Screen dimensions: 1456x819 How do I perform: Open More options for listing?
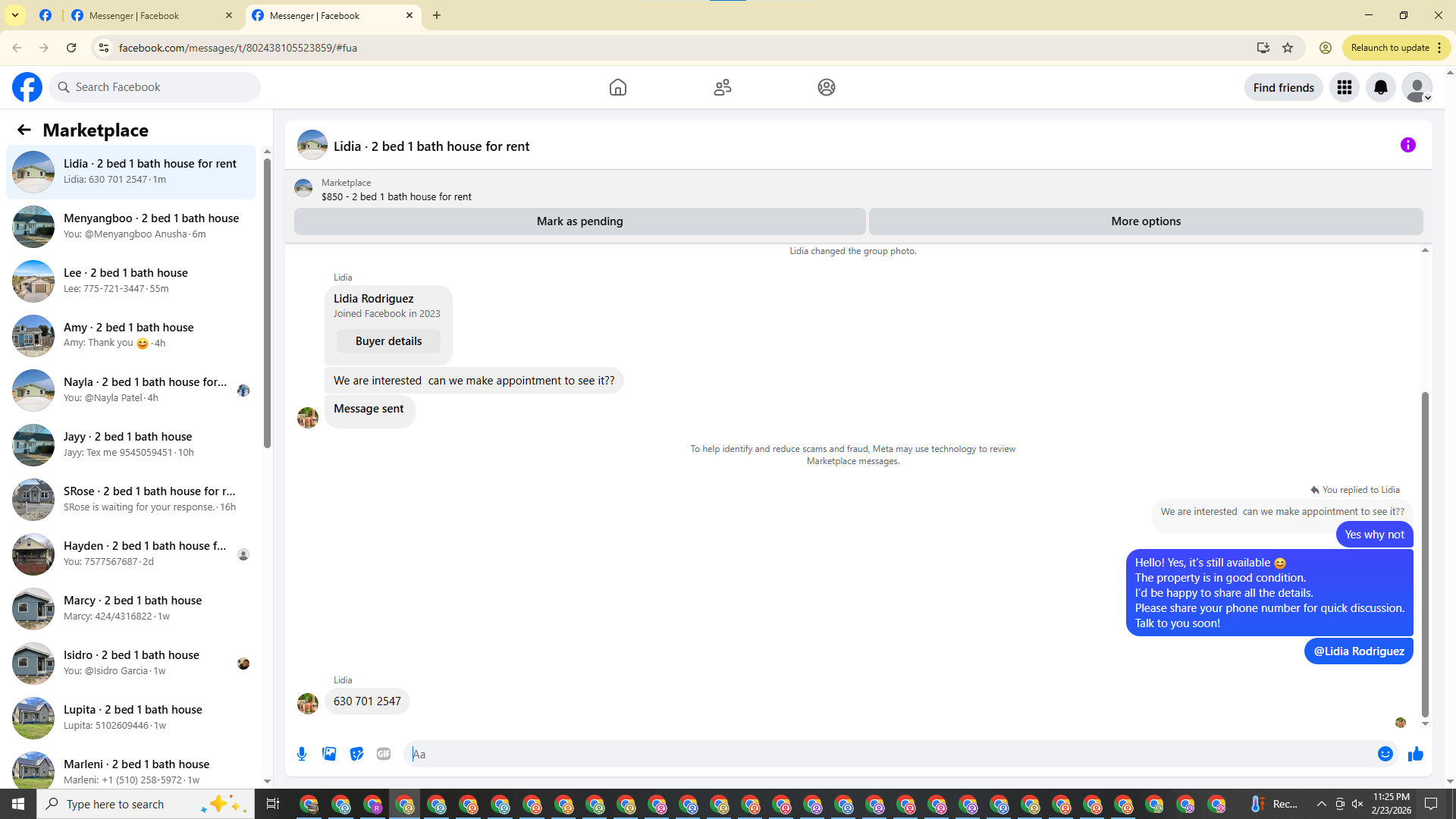pyautogui.click(x=1145, y=221)
